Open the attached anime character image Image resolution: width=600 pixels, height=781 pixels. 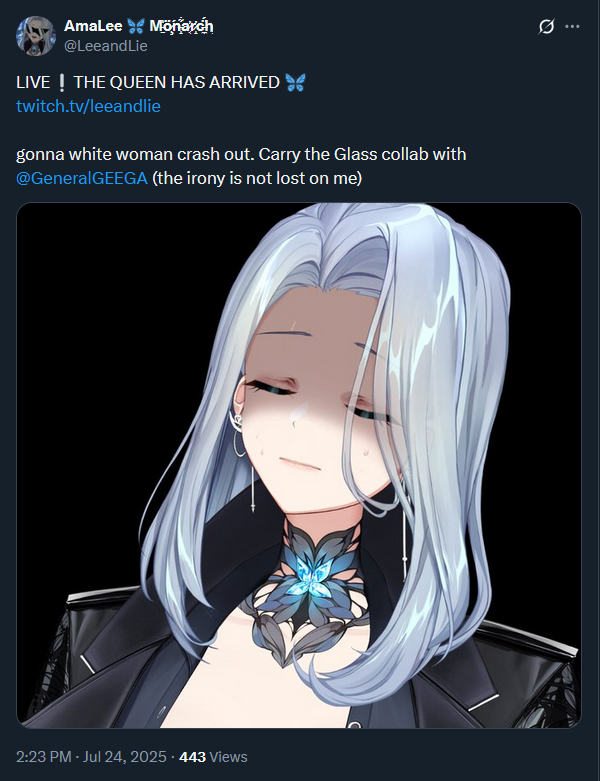click(299, 465)
